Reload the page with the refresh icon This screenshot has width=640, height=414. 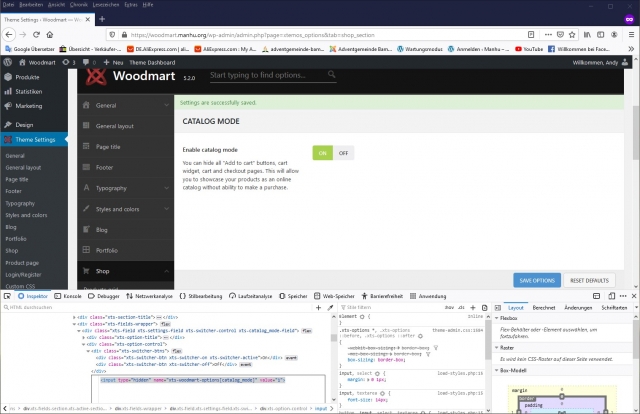click(36, 35)
